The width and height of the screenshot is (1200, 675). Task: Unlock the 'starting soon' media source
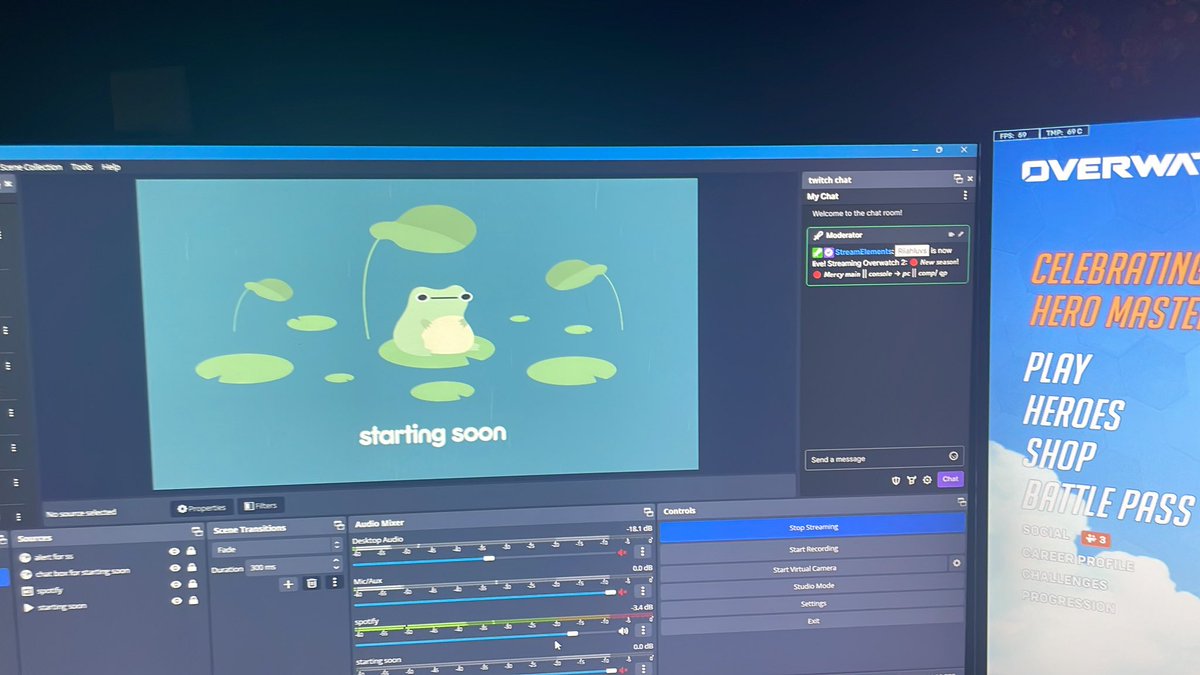[x=193, y=601]
